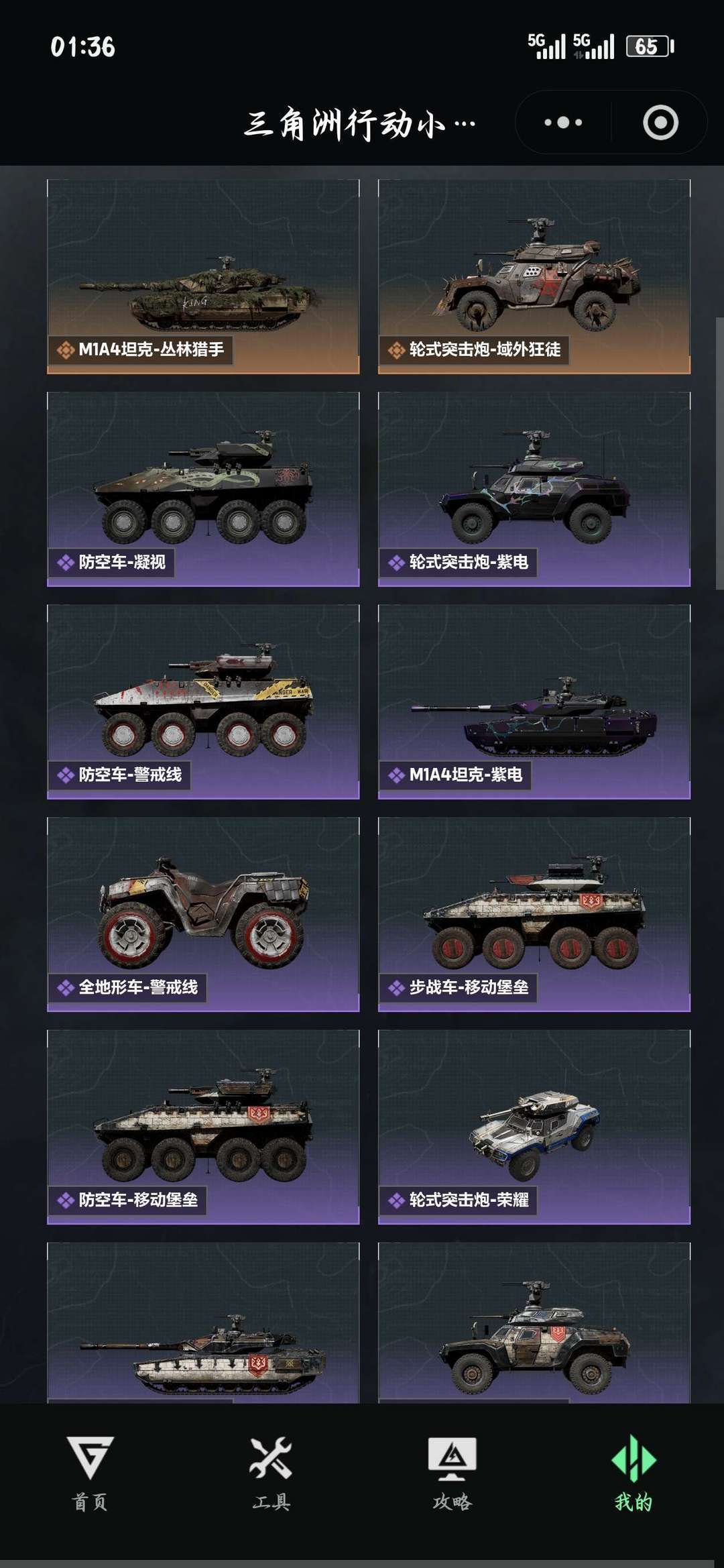Tap the 三角洲行动小… title text
This screenshot has width=724, height=1568.
pyautogui.click(x=360, y=123)
